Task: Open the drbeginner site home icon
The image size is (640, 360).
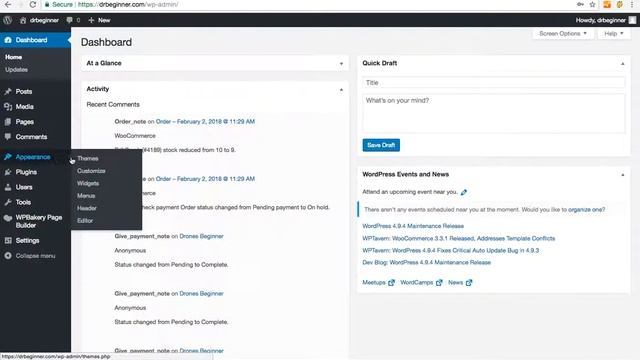Action: (23, 20)
